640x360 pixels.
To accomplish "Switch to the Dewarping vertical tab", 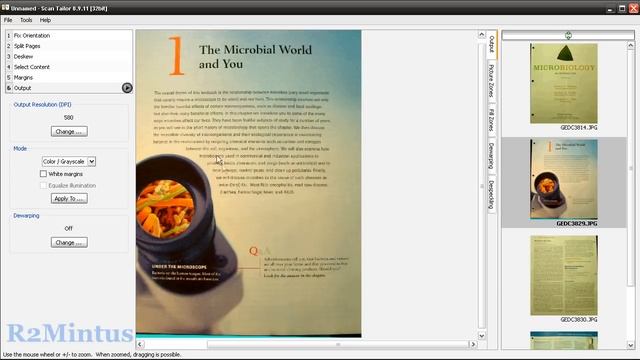I will point(492,156).
